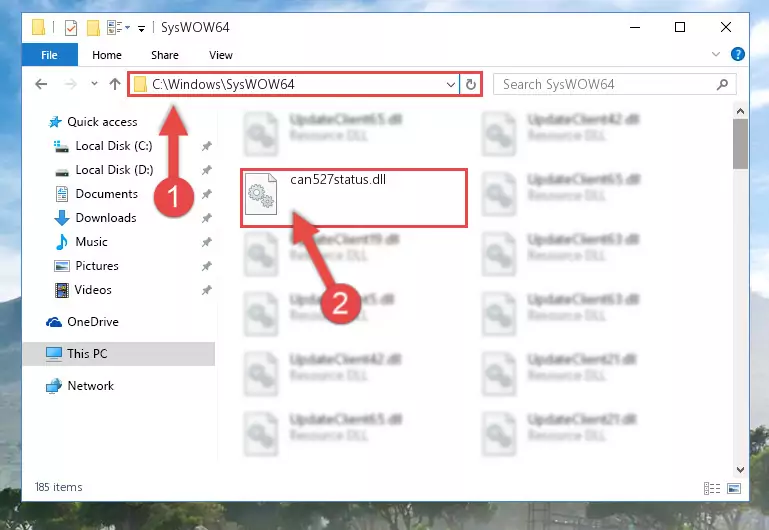Click the pin icon beside Pictures

pos(206,266)
